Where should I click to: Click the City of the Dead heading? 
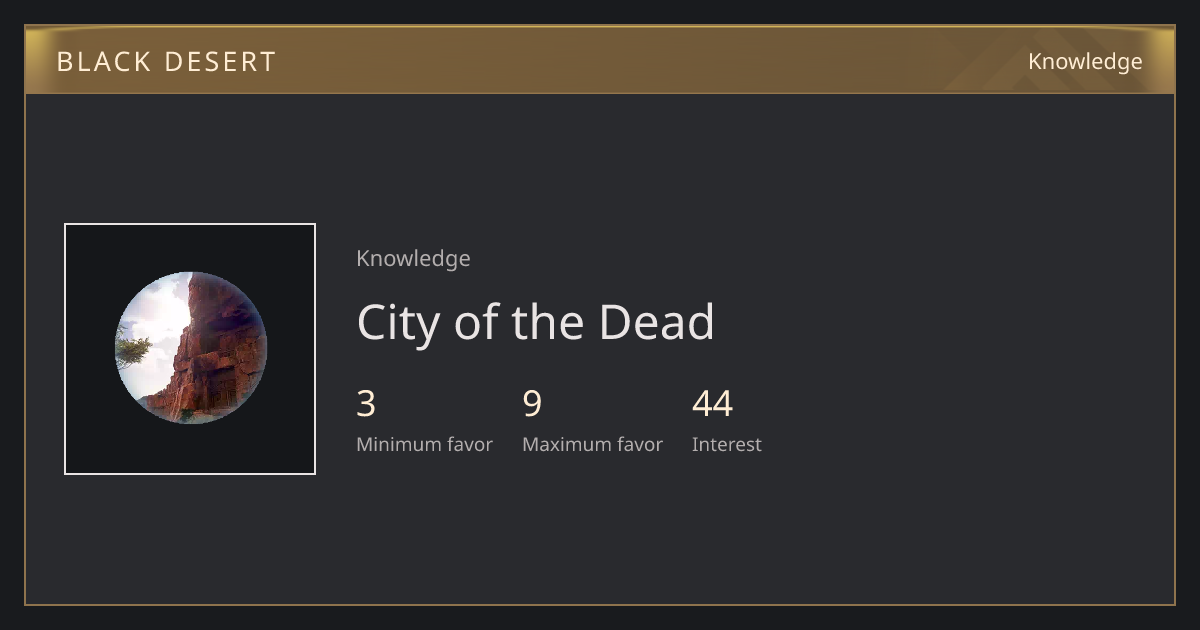pos(536,322)
